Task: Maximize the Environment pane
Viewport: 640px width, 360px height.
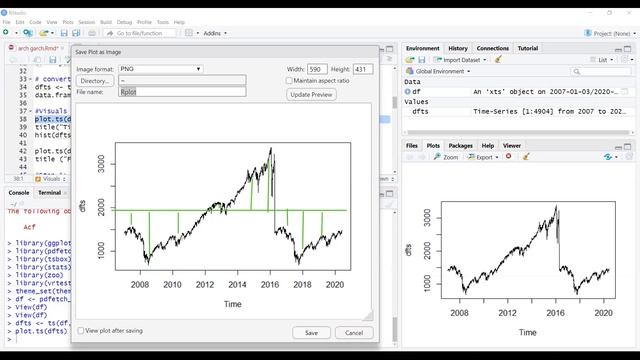Action: [x=628, y=49]
